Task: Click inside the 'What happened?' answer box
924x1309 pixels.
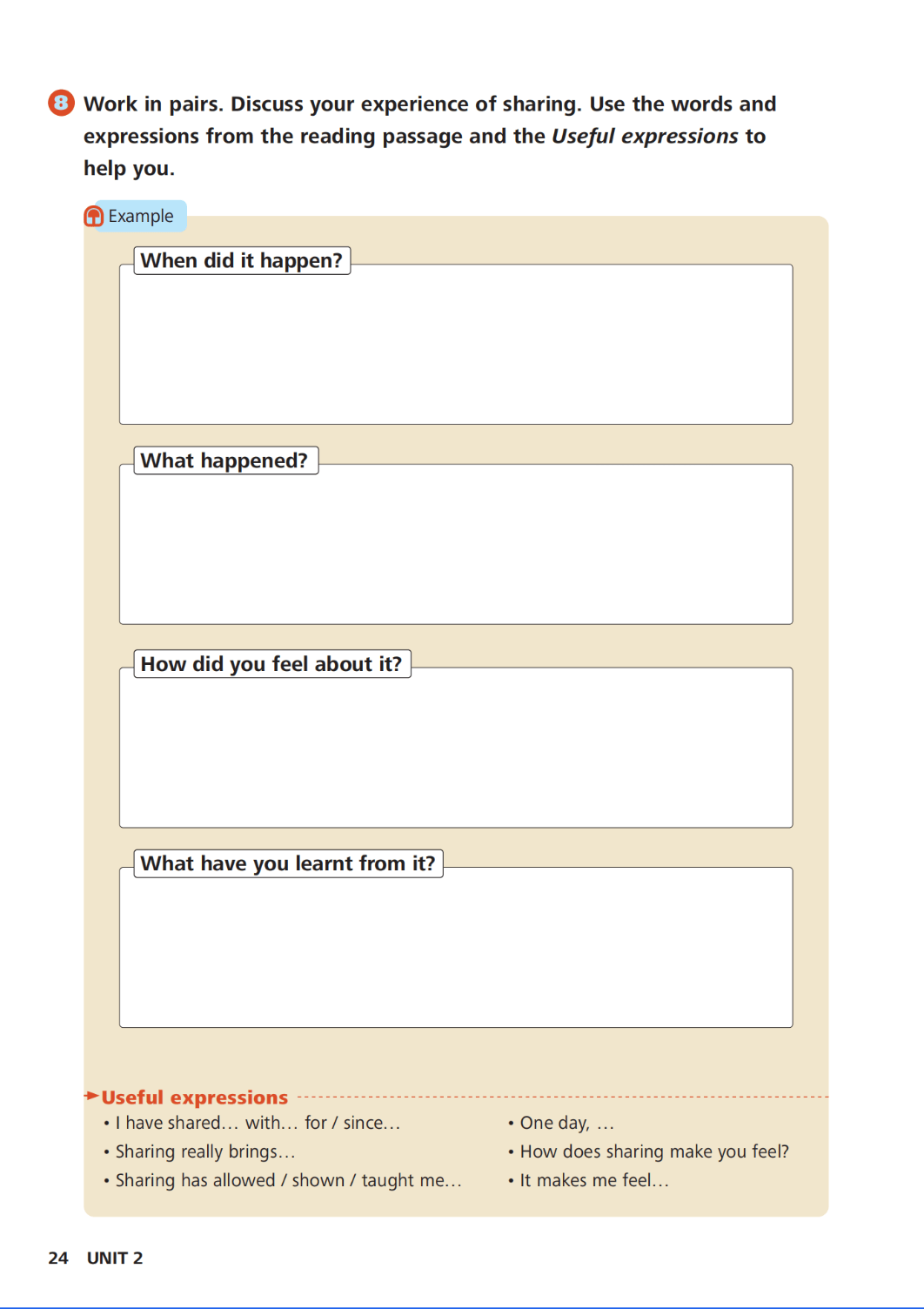Action: pos(456,549)
